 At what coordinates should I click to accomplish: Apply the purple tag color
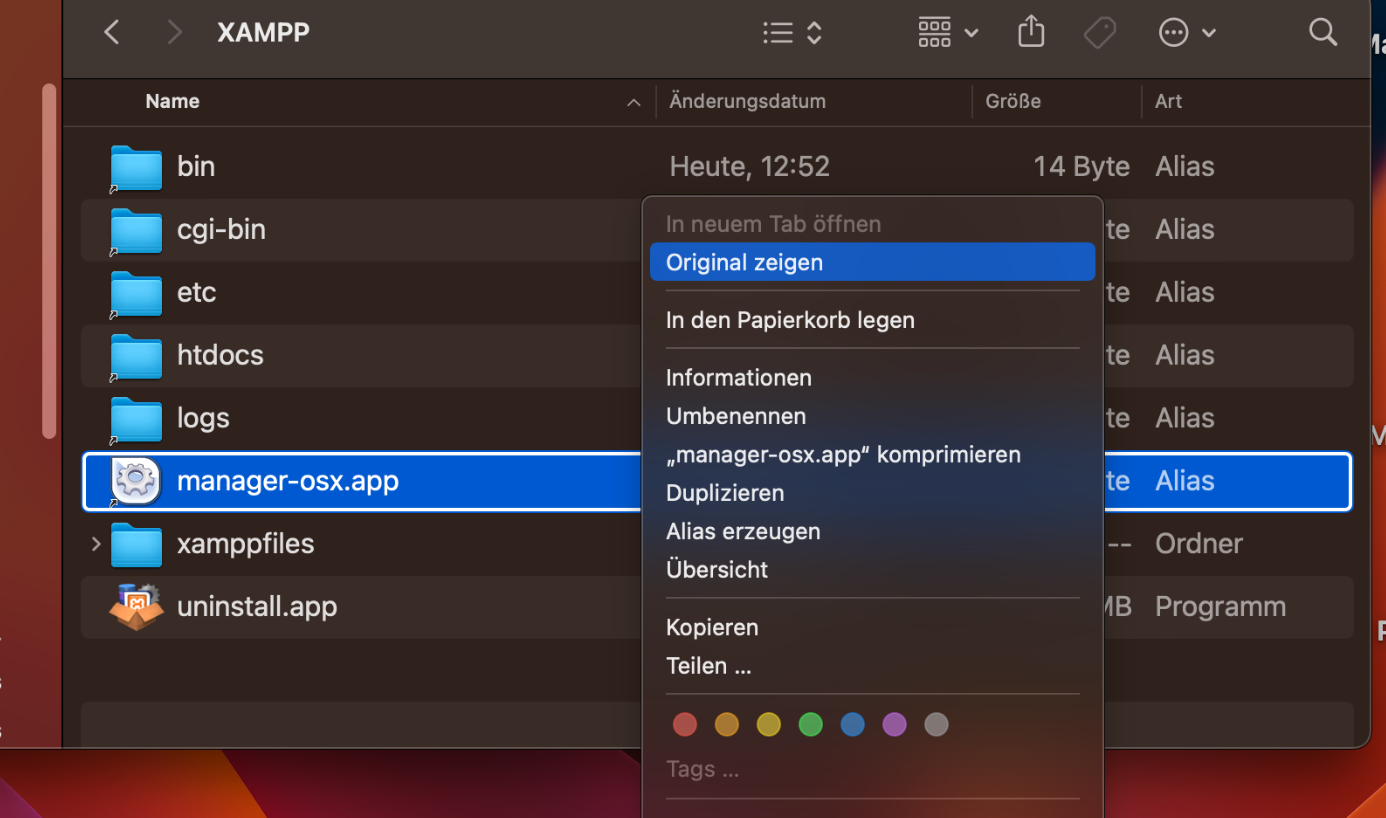[895, 724]
